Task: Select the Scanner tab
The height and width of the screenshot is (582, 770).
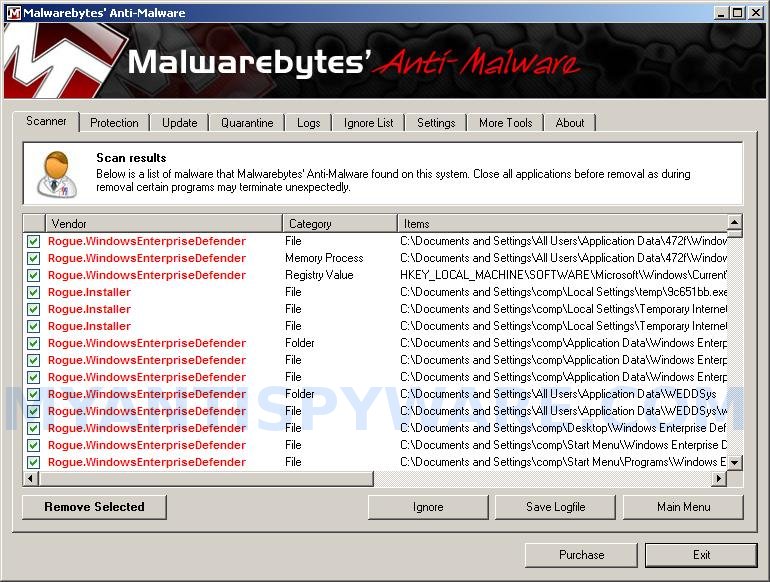Action: (x=46, y=121)
